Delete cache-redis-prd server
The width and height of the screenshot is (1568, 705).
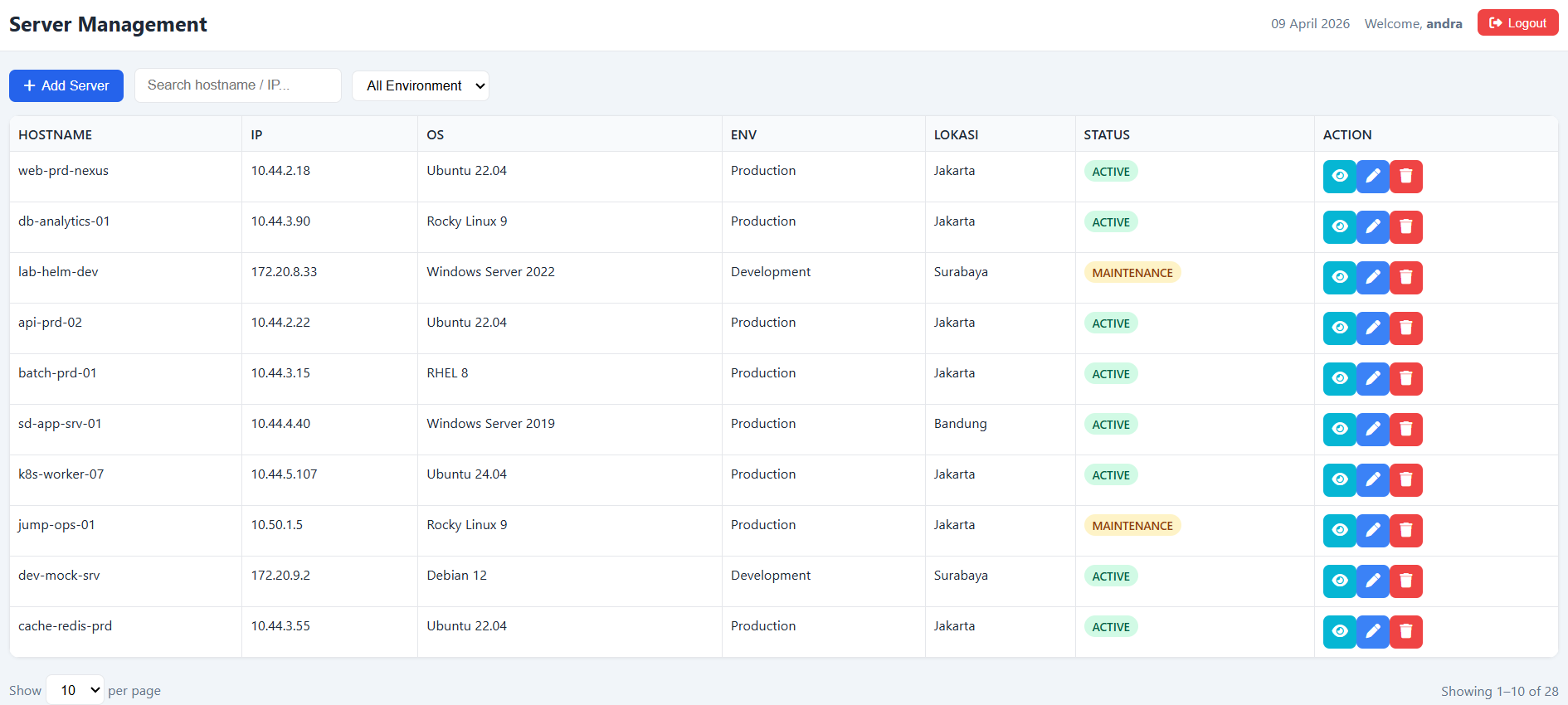(x=1405, y=632)
